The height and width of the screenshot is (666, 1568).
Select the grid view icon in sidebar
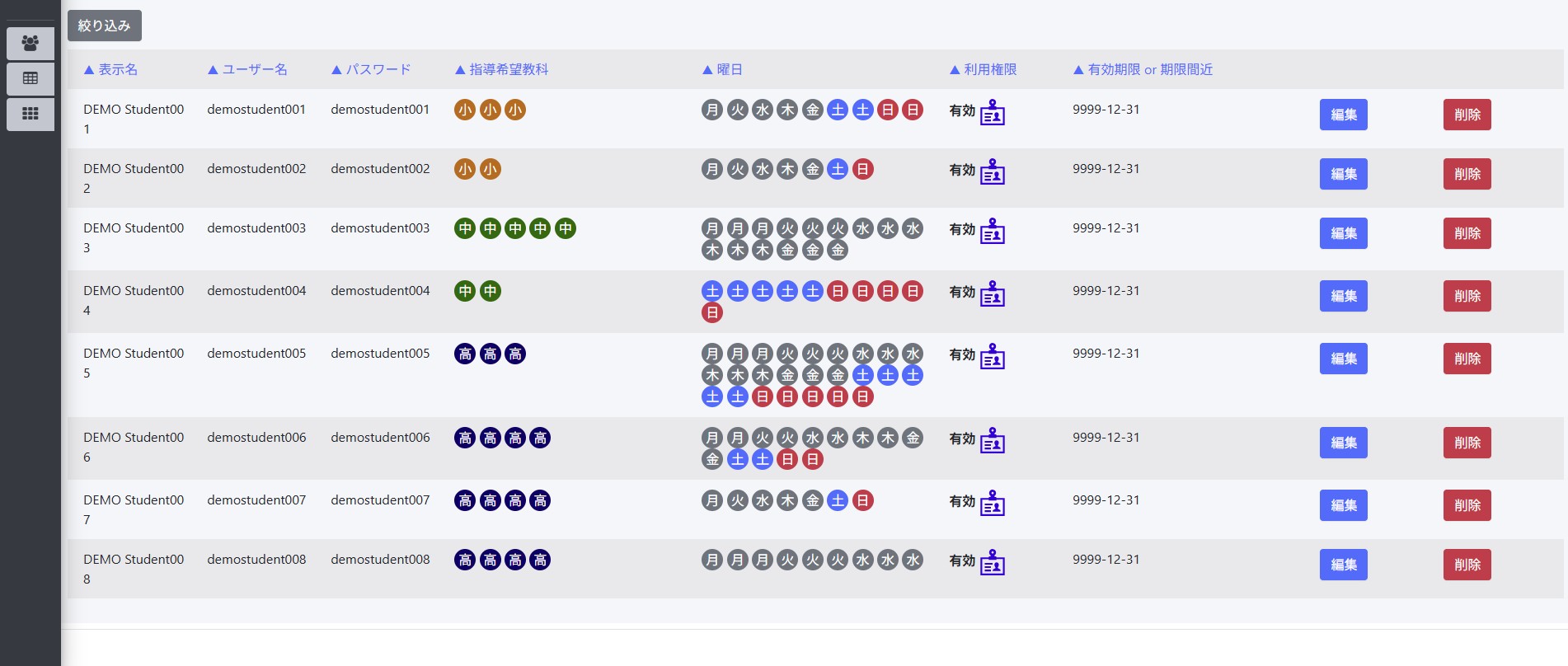[x=31, y=114]
